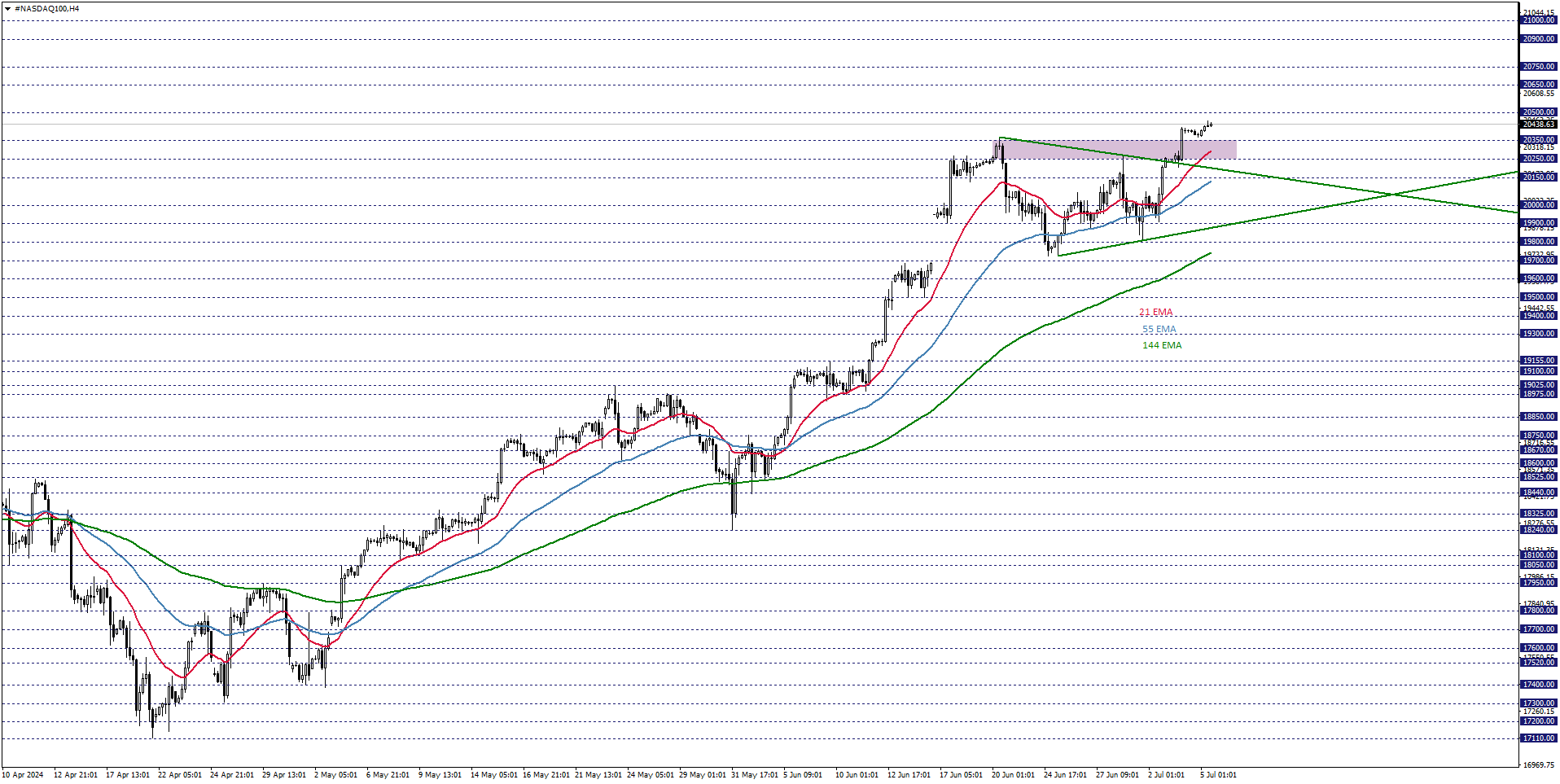
Task: Click the 2 May 05:01 time label
Action: [x=335, y=775]
